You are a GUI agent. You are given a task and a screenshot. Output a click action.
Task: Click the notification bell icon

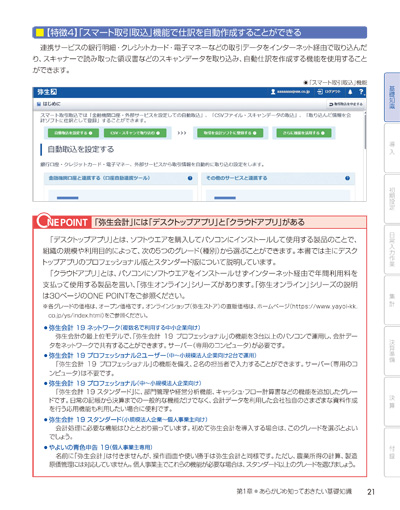point(350,92)
